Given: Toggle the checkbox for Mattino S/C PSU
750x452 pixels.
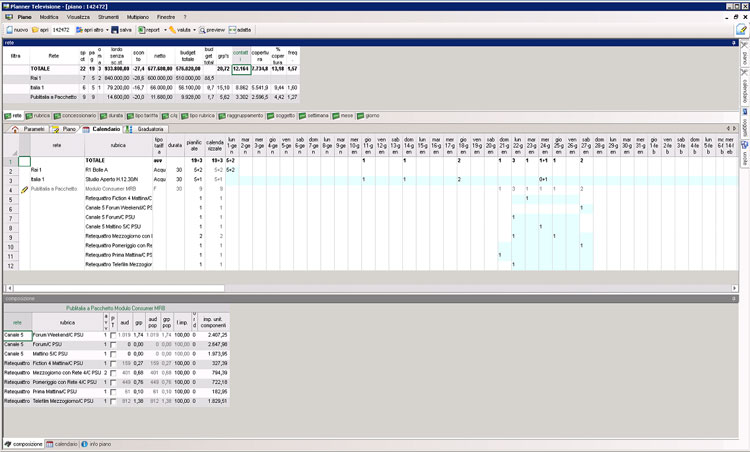Looking at the screenshot, I should coord(113,353).
